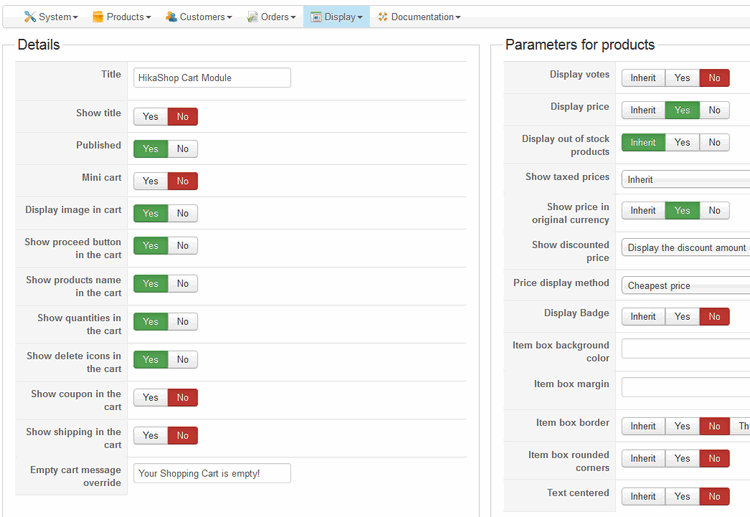Set Show title to Yes
The image size is (750, 517).
(x=150, y=117)
